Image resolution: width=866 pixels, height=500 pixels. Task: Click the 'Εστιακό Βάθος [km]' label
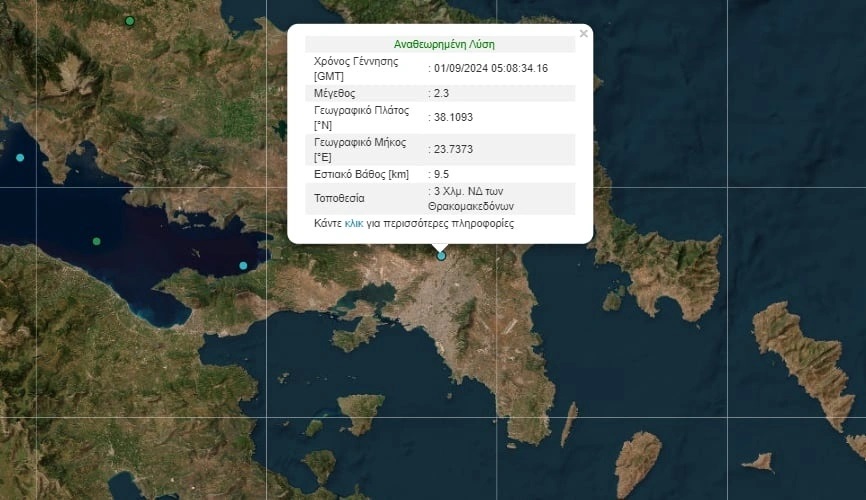pyautogui.click(x=361, y=174)
